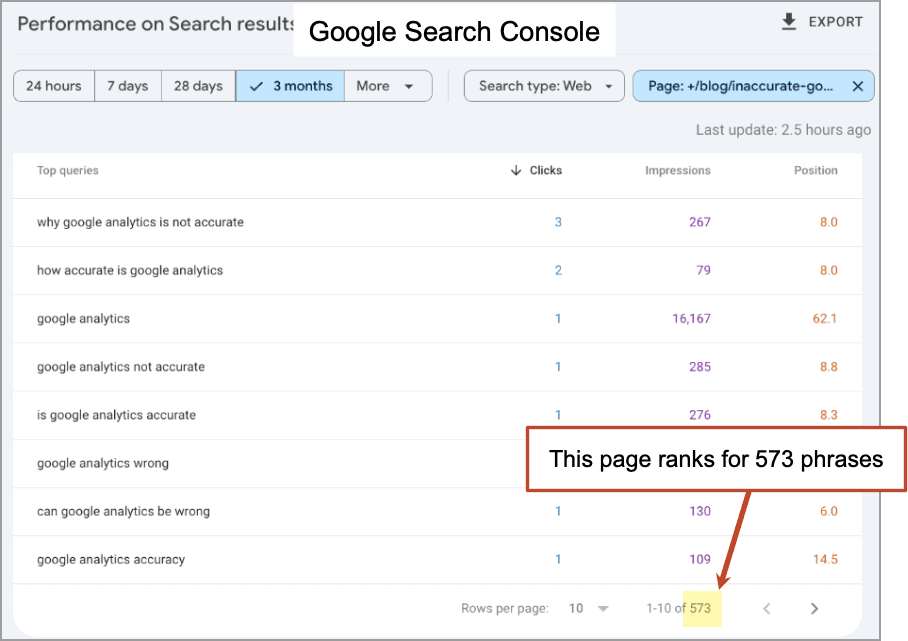Sort by Position column header
Screen dimensions: 908x641
point(815,170)
